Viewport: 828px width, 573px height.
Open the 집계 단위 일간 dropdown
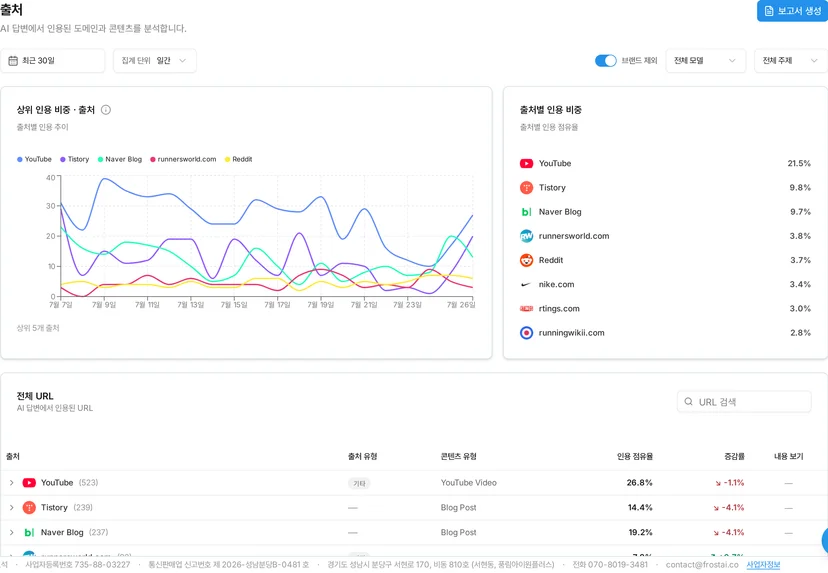tap(155, 61)
